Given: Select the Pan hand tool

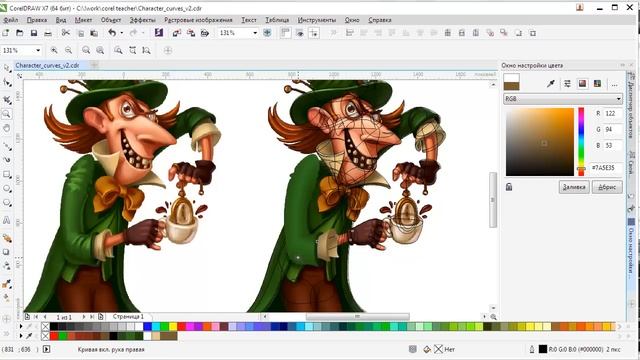Looking at the screenshot, I should 7,129.
